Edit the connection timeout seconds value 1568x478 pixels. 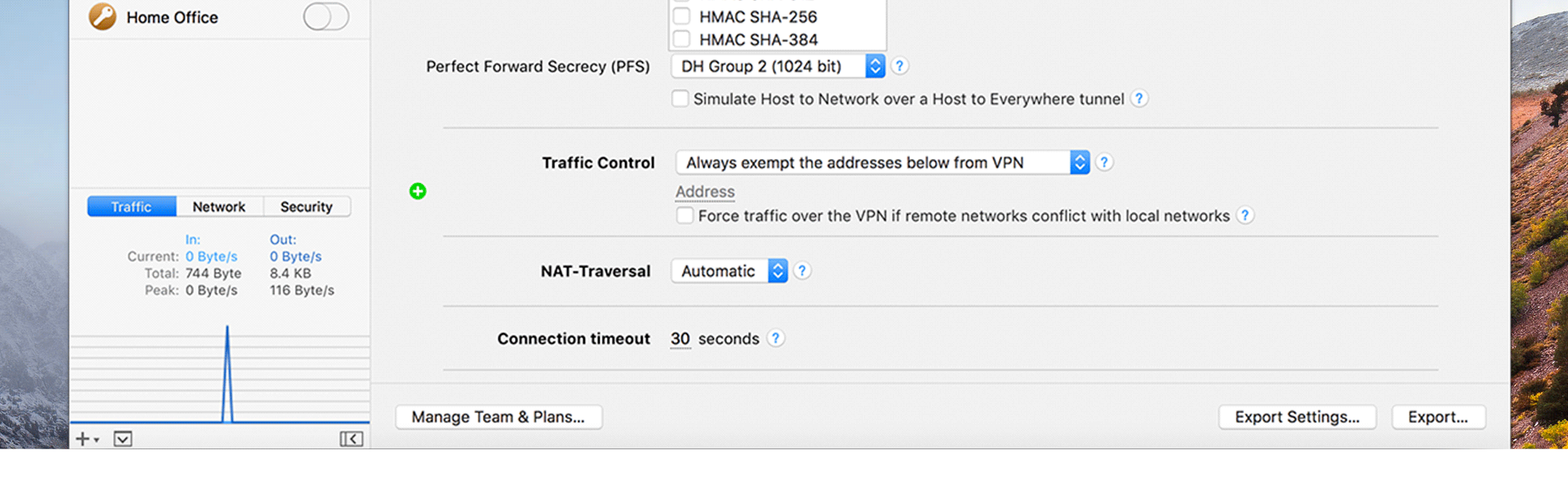[x=680, y=339]
